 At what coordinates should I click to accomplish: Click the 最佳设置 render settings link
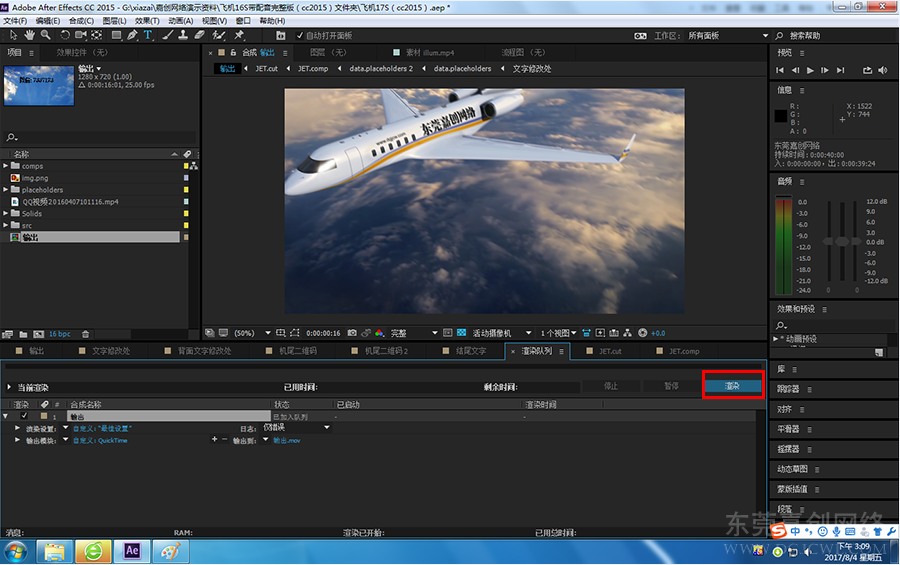click(103, 428)
